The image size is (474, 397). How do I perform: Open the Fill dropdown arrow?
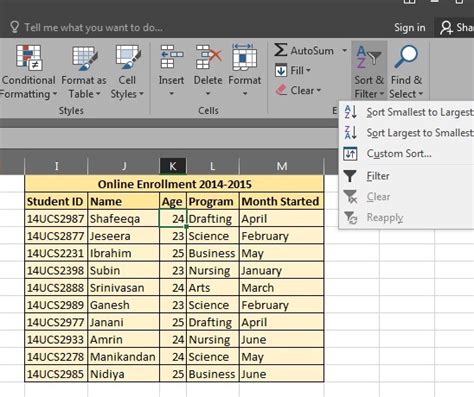click(308, 70)
